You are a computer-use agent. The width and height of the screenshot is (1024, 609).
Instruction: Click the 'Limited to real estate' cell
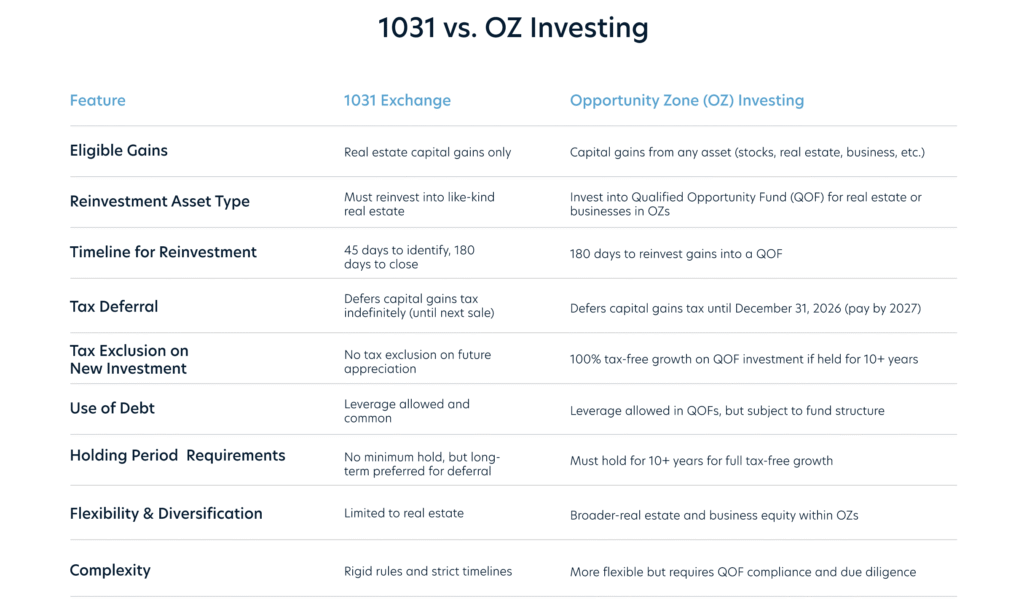pos(403,513)
